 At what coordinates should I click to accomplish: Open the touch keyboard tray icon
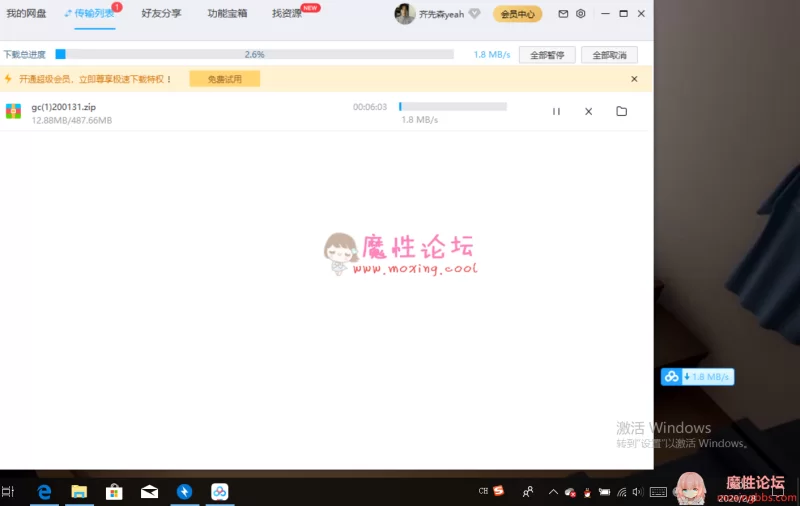click(x=658, y=492)
